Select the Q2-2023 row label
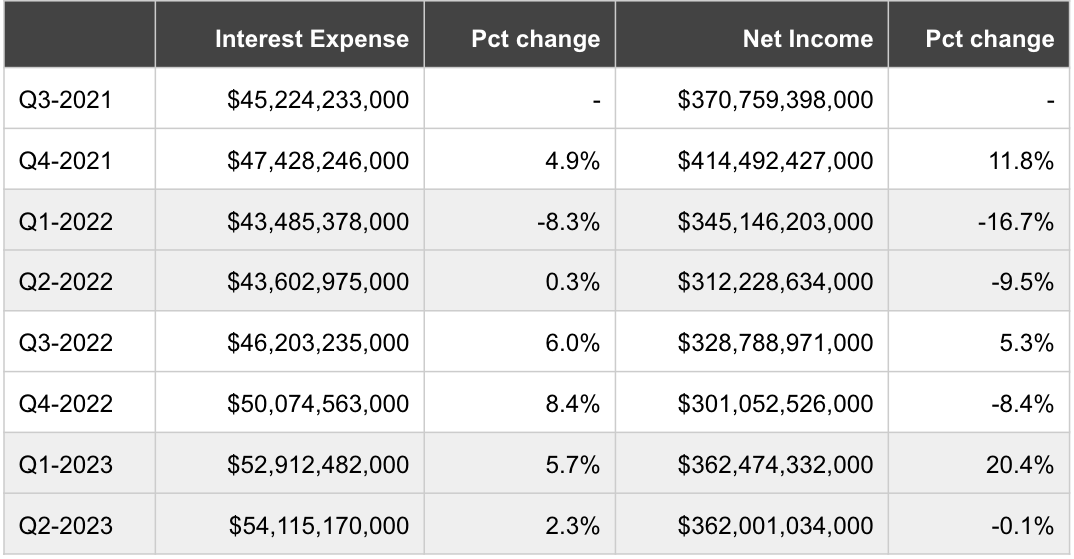Viewport: 1074px width, 559px height. tap(66, 525)
